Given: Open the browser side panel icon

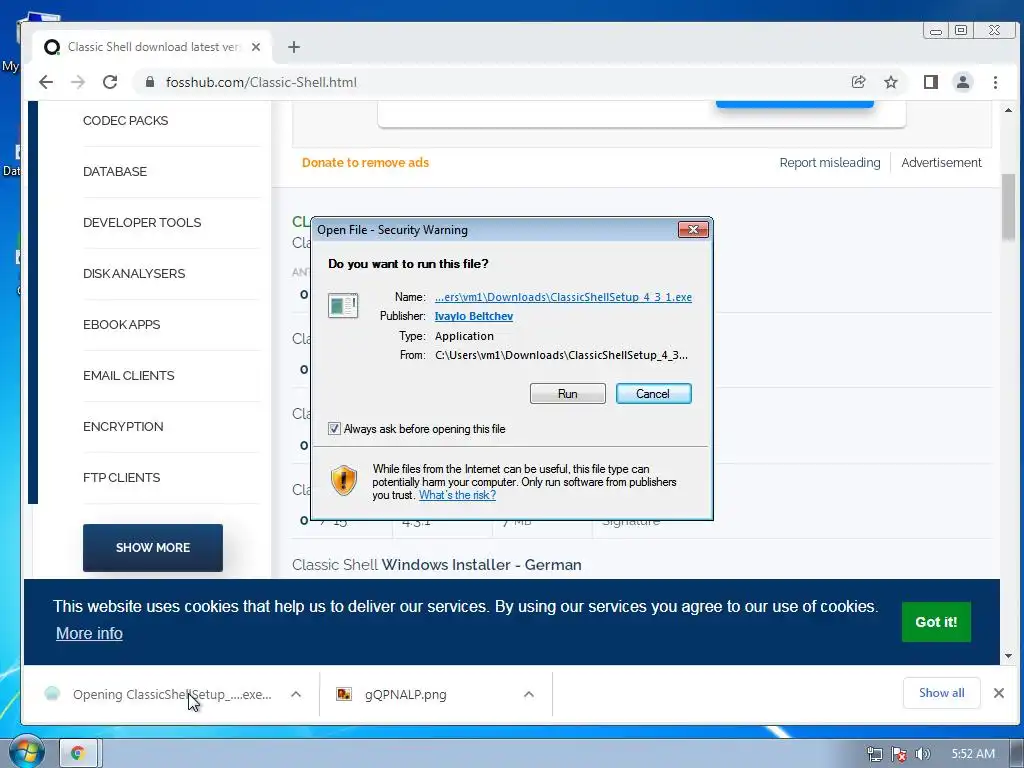Looking at the screenshot, I should tap(931, 82).
